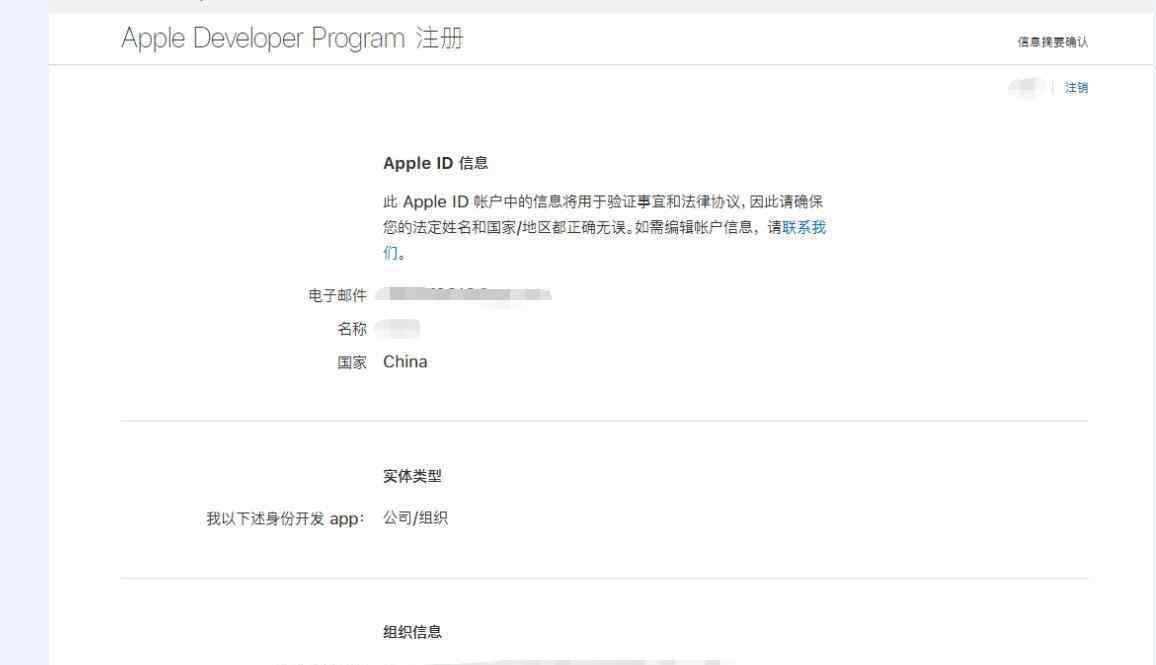The image size is (1156, 665).
Task: Click the 名称 field label
Action: [x=352, y=329]
